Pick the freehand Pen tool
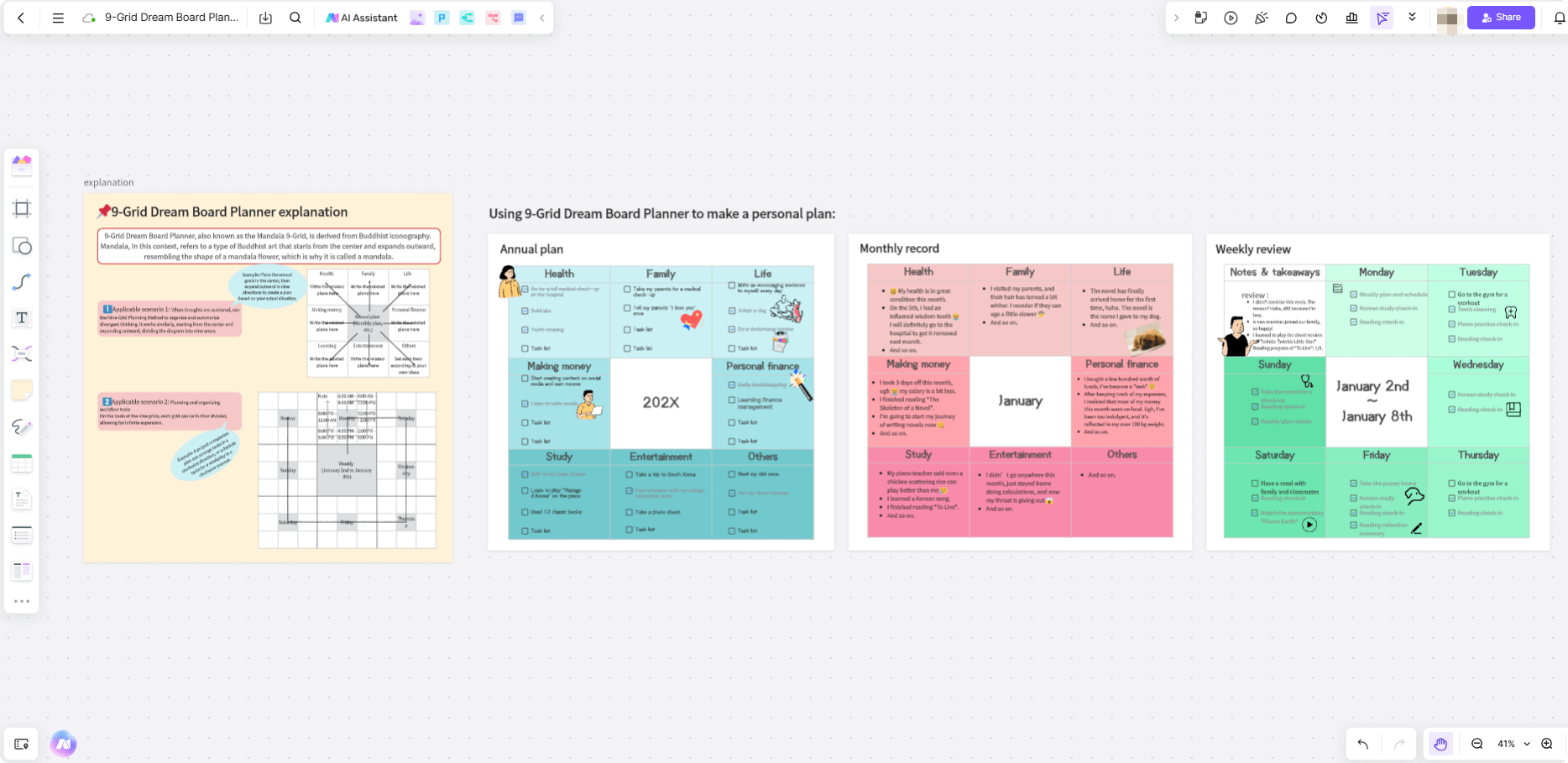Image resolution: width=1568 pixels, height=763 pixels. (x=22, y=426)
